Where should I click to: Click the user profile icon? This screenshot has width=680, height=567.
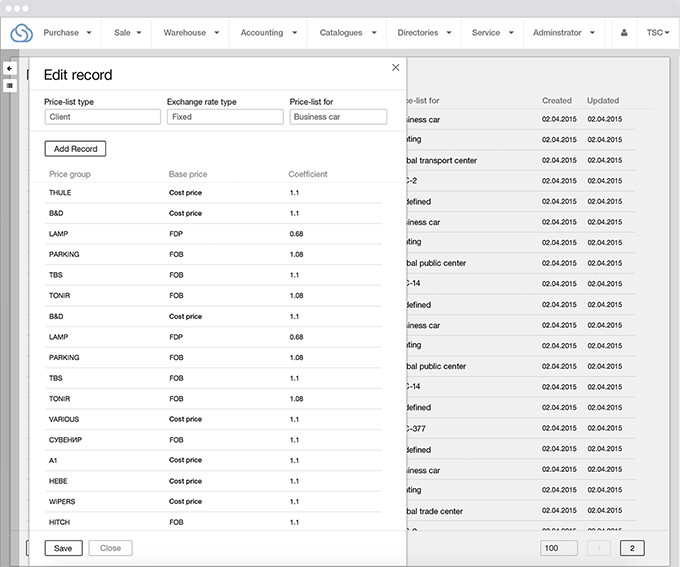(x=624, y=33)
